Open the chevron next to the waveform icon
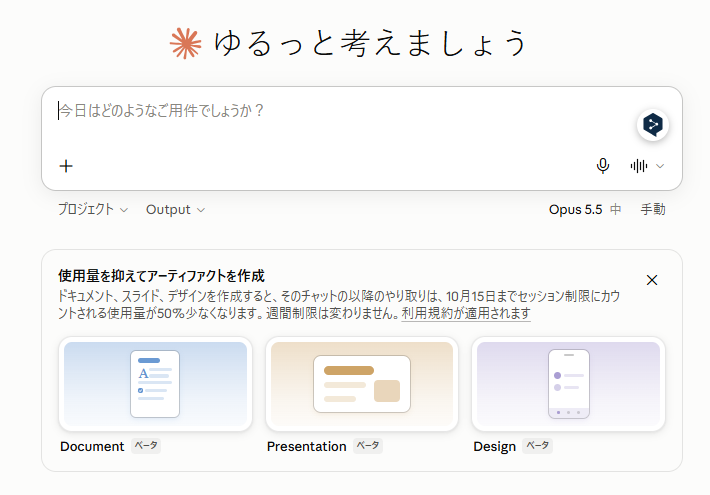The width and height of the screenshot is (710, 495). click(660, 166)
